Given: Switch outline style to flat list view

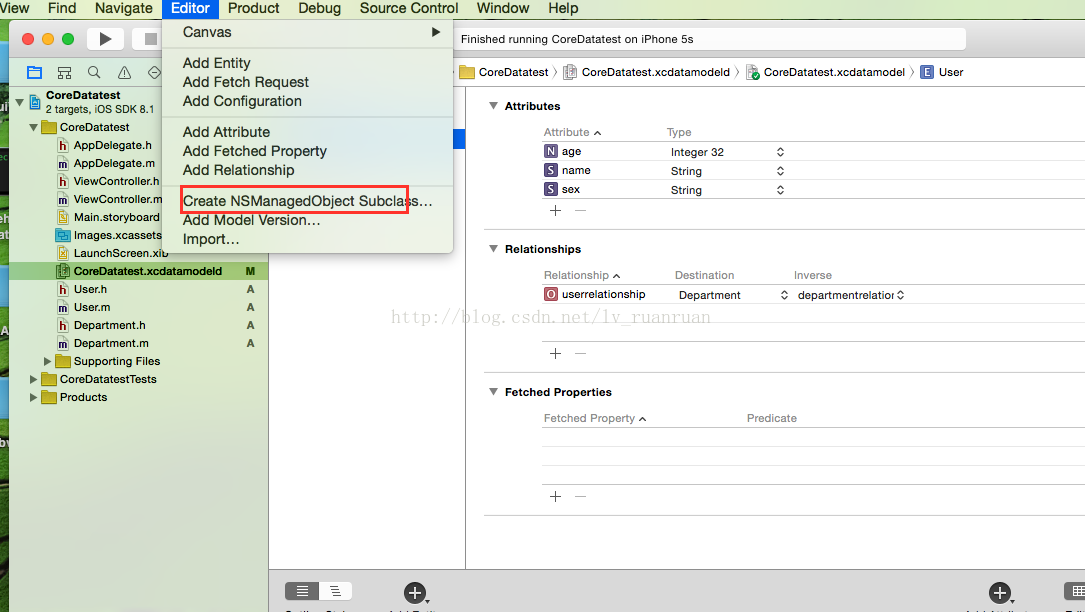Looking at the screenshot, I should tap(302, 591).
